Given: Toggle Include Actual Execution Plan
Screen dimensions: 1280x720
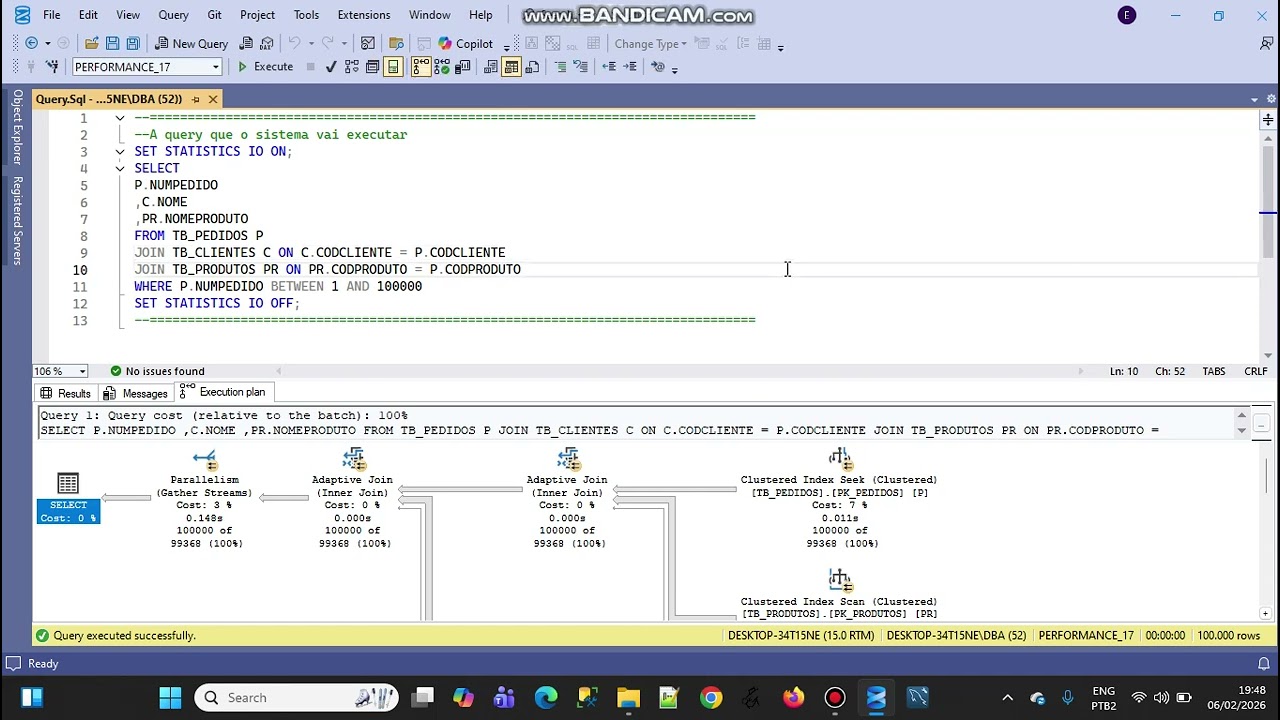Looking at the screenshot, I should (x=421, y=67).
